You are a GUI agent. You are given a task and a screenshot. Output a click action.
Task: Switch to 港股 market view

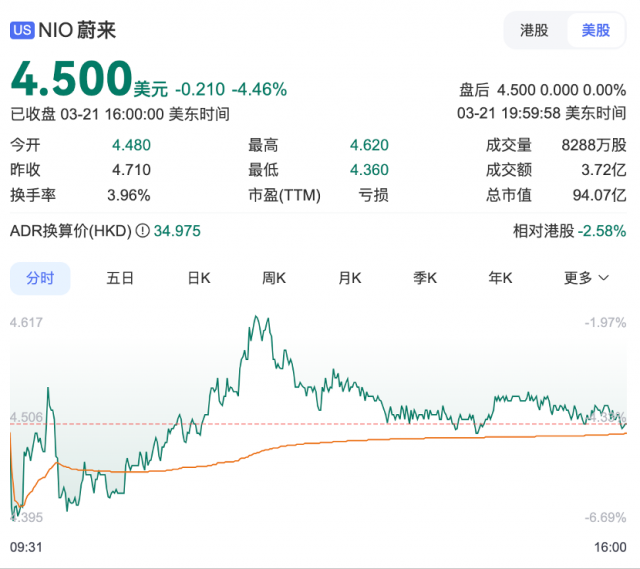click(x=534, y=30)
